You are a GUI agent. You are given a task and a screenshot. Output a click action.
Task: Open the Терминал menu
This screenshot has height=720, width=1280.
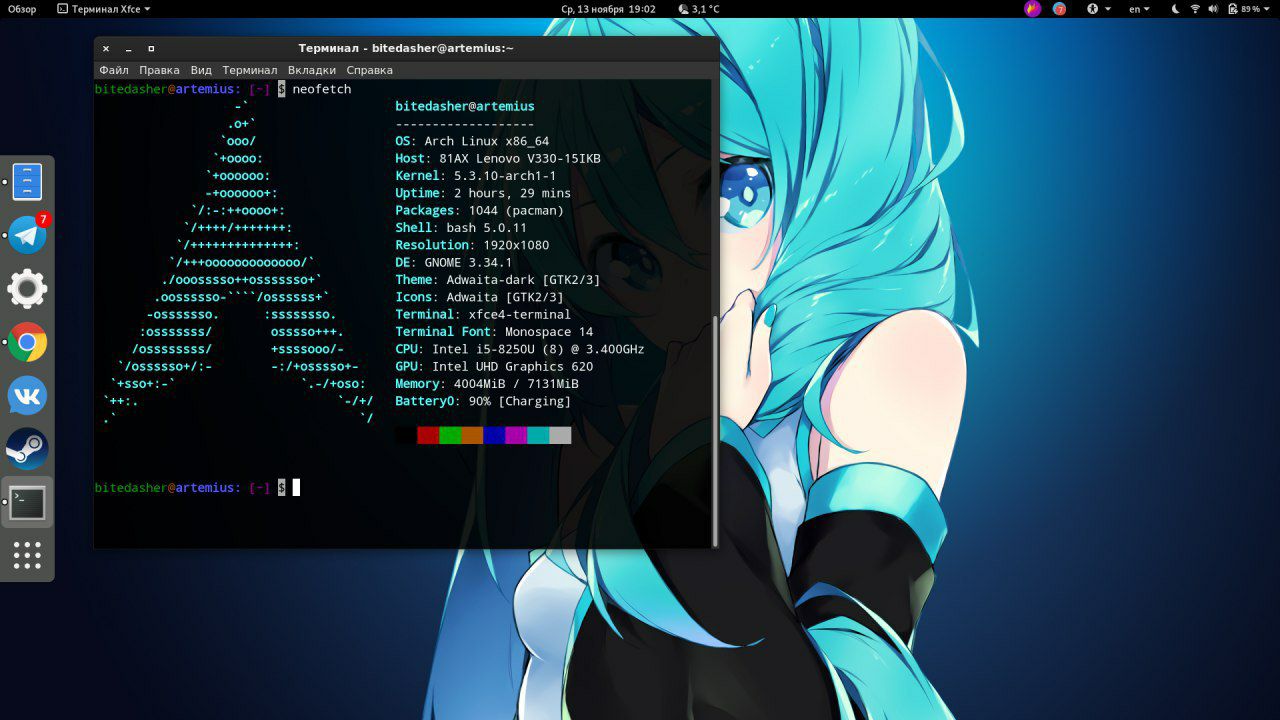250,70
